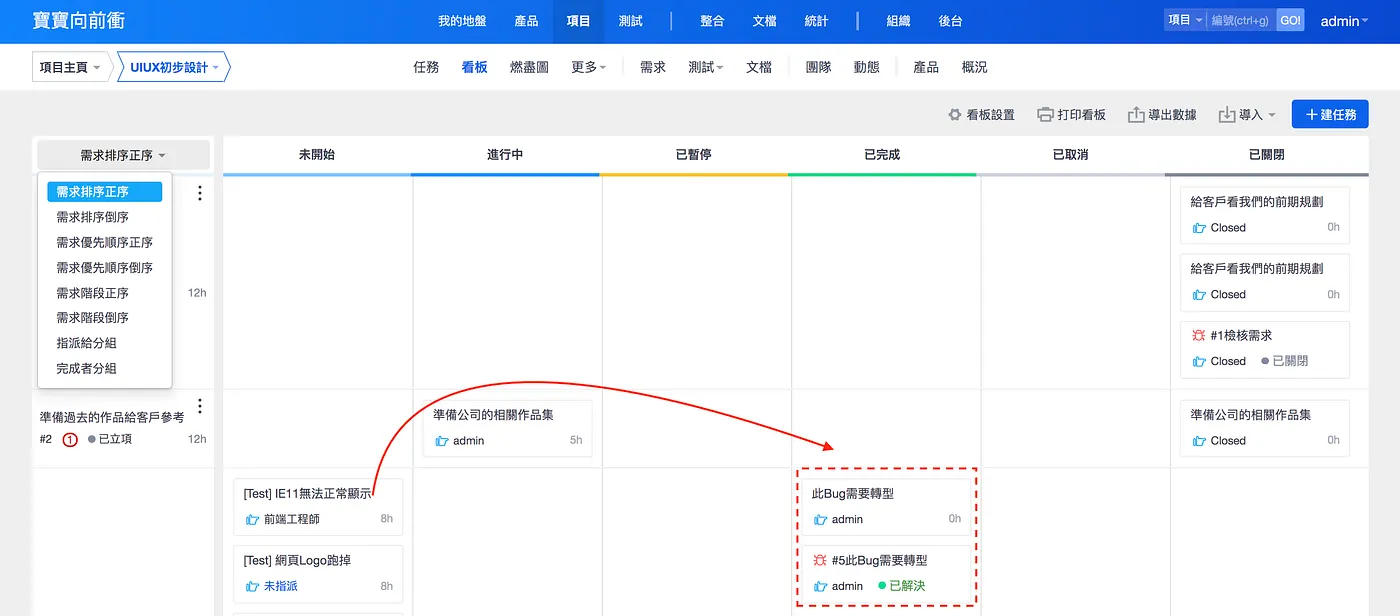
Task: Go to 產品 in top navigation
Action: (526, 21)
